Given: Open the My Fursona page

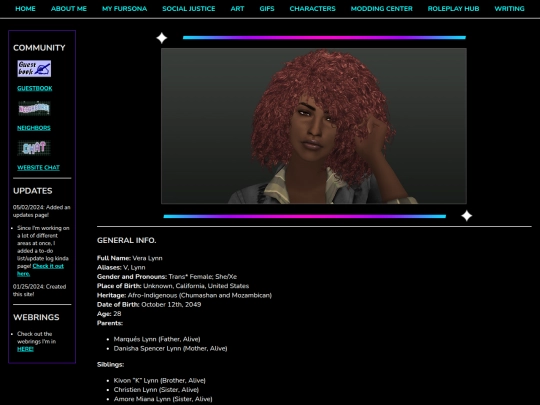Looking at the screenshot, I should tap(124, 9).
